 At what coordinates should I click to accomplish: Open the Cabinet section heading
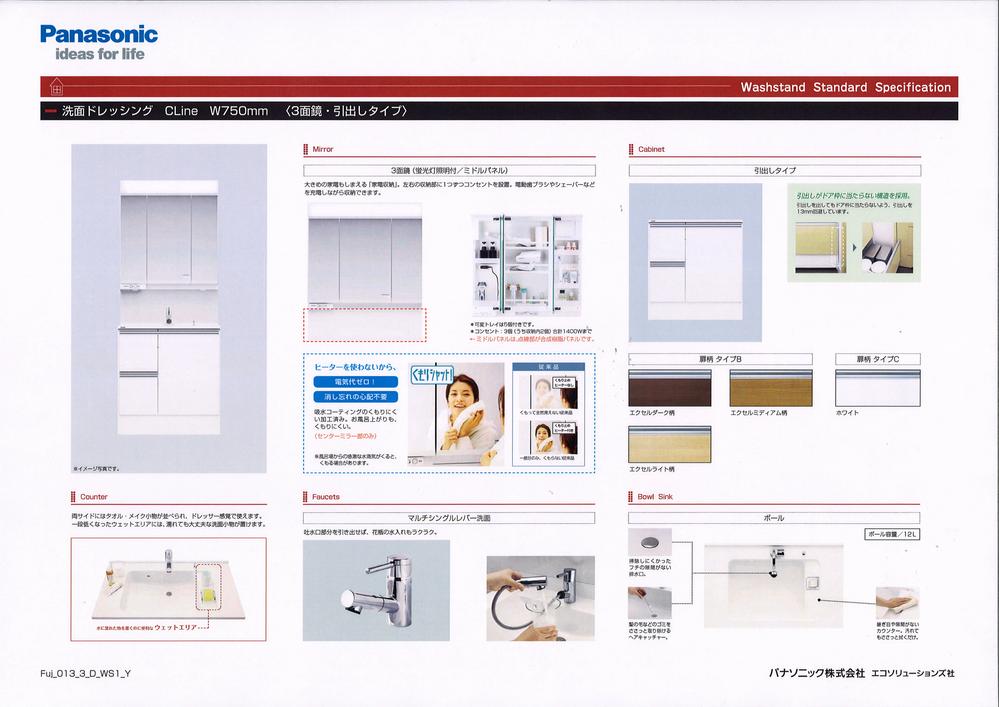(650, 149)
